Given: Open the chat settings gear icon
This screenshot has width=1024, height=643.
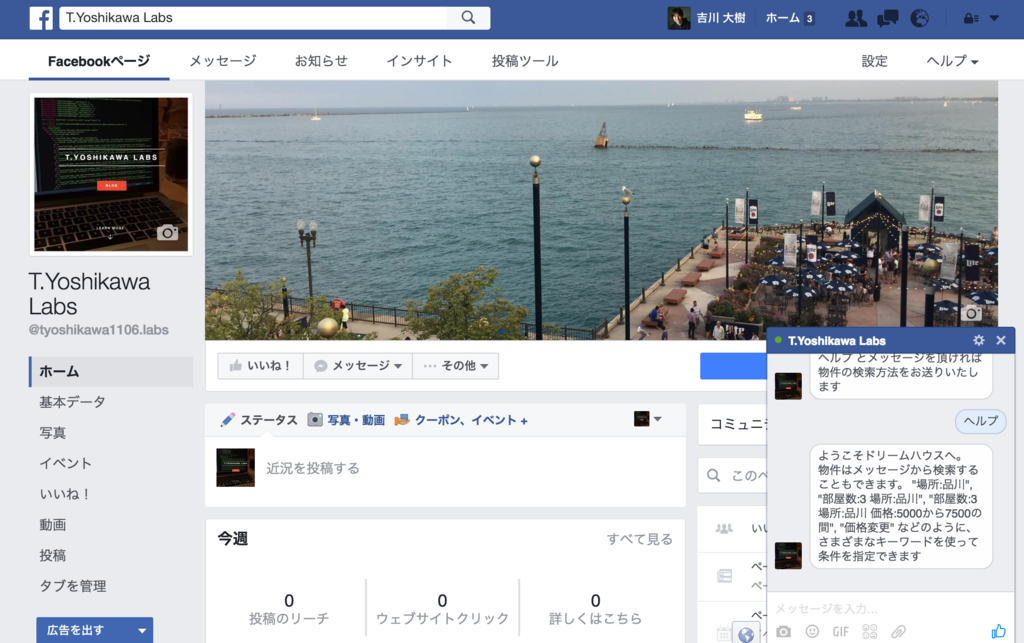Looking at the screenshot, I should click(978, 340).
